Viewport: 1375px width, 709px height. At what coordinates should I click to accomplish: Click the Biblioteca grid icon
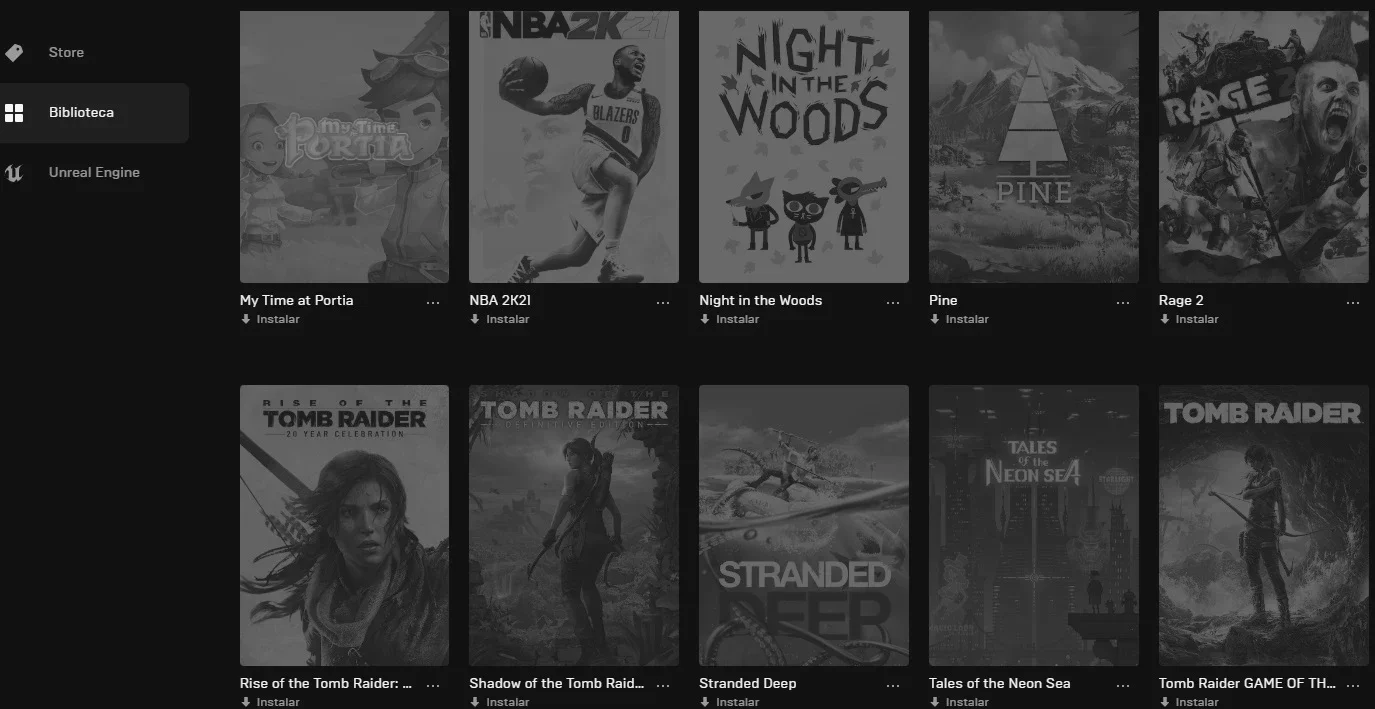click(14, 112)
